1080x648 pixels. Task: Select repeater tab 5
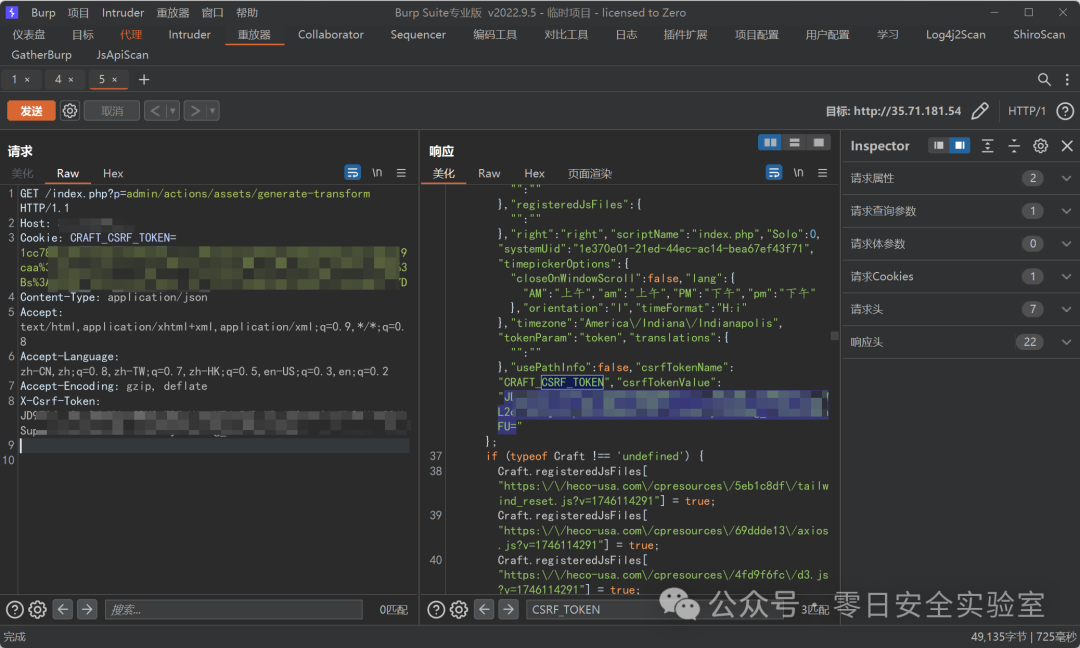pos(102,79)
